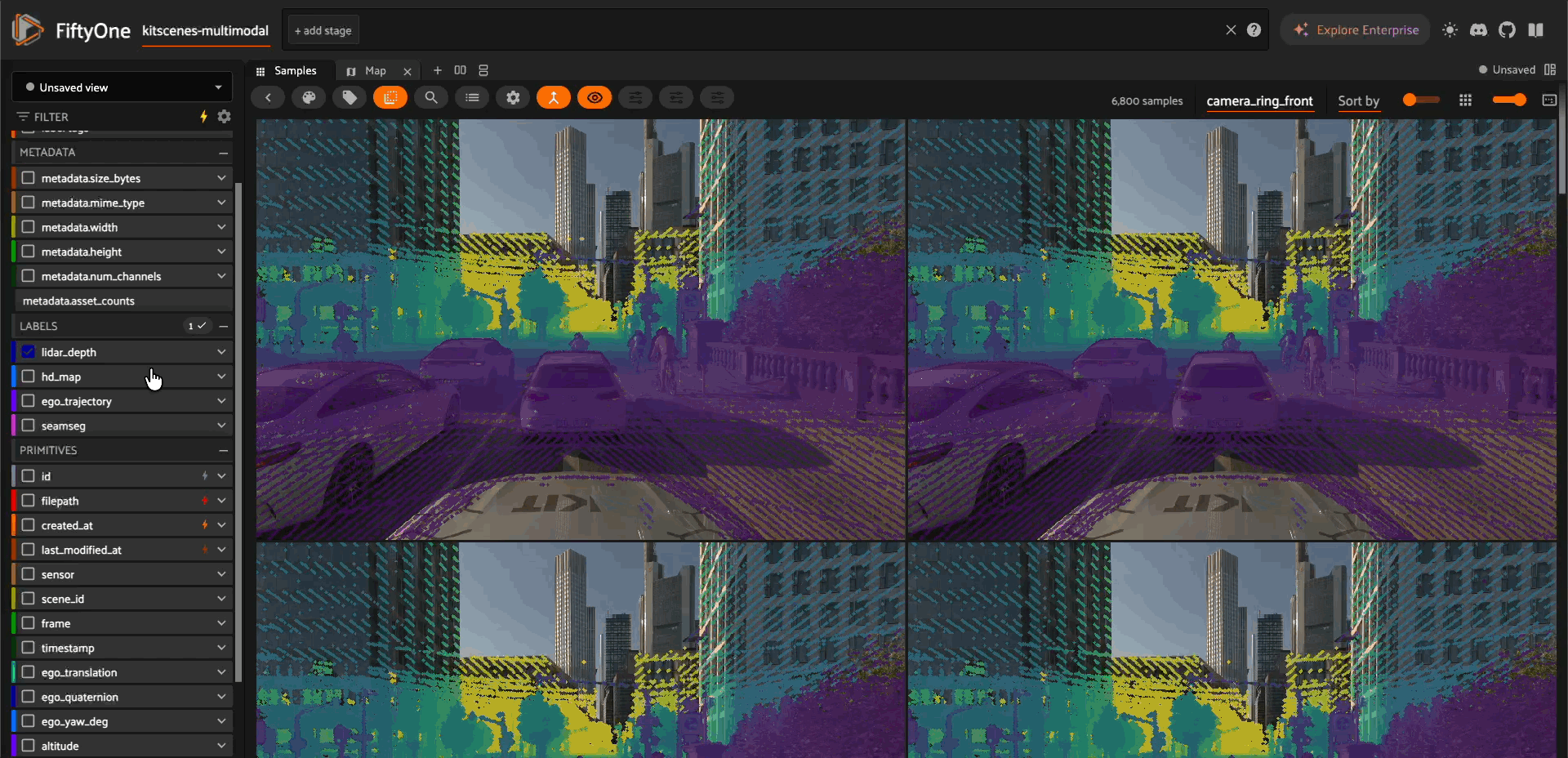
Task: Split panels vertically
Action: pyautogui.click(x=483, y=70)
